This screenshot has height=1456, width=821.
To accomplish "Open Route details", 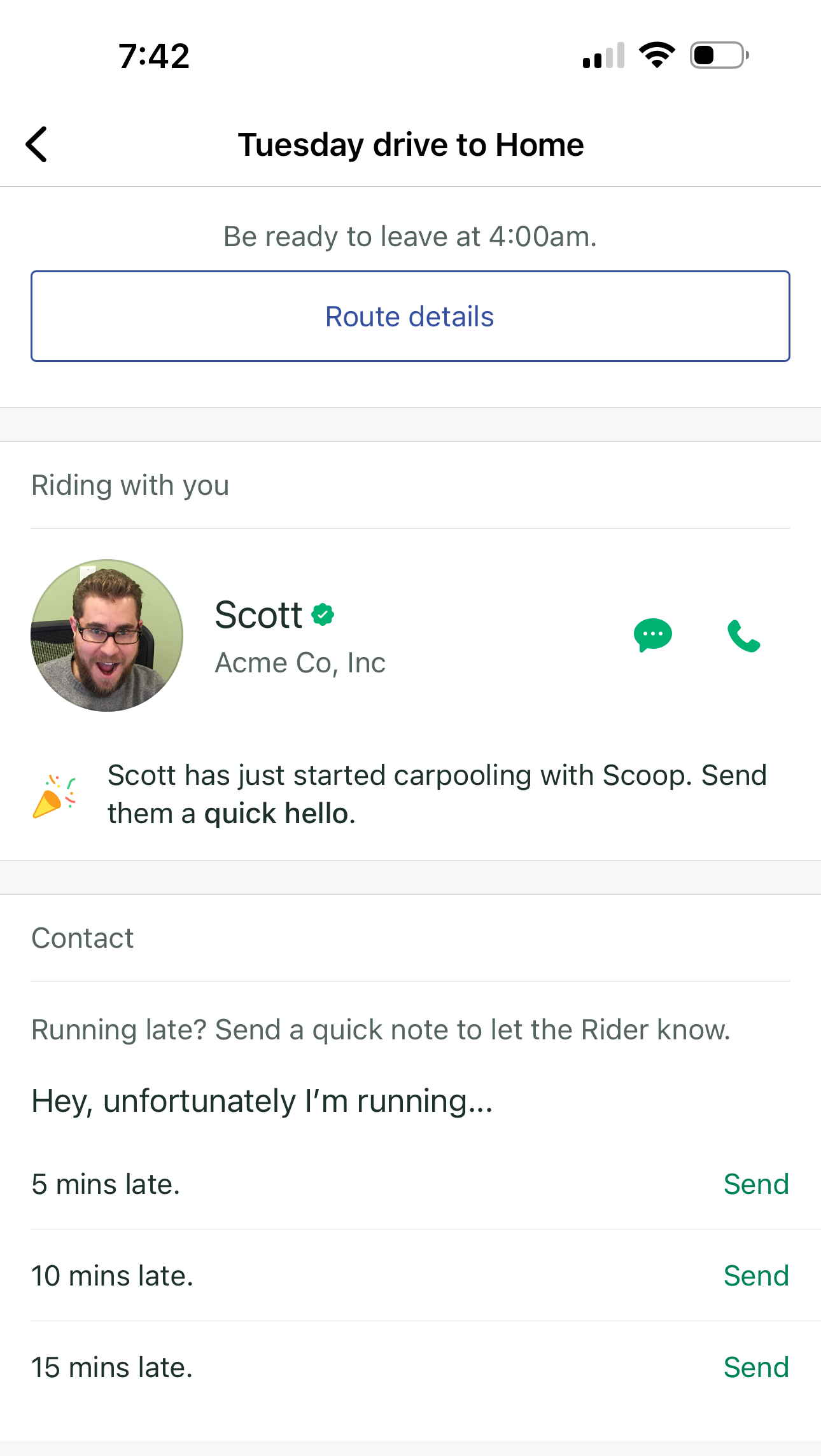I will click(410, 316).
